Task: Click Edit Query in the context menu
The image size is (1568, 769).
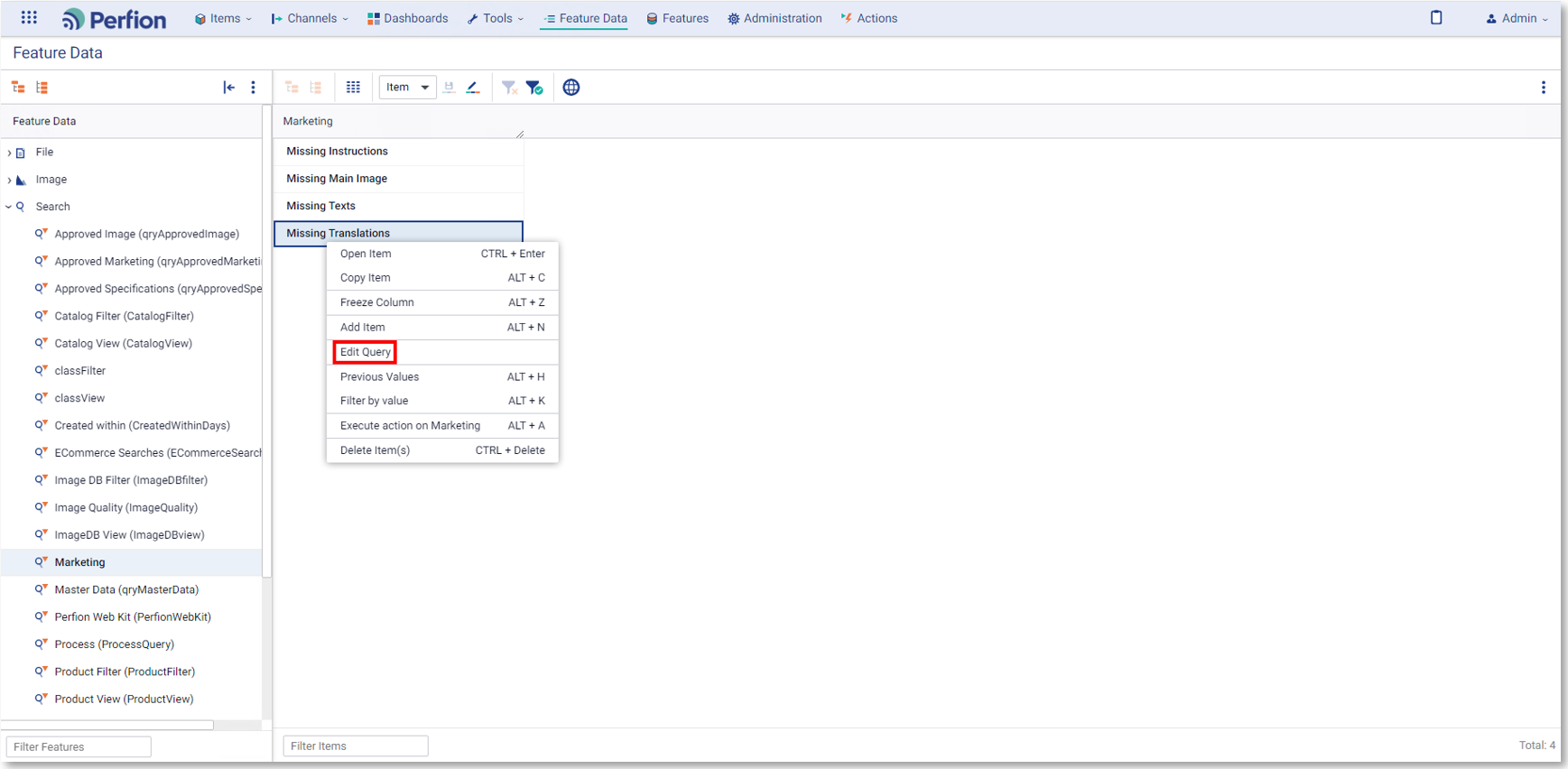Action: pyautogui.click(x=442, y=352)
